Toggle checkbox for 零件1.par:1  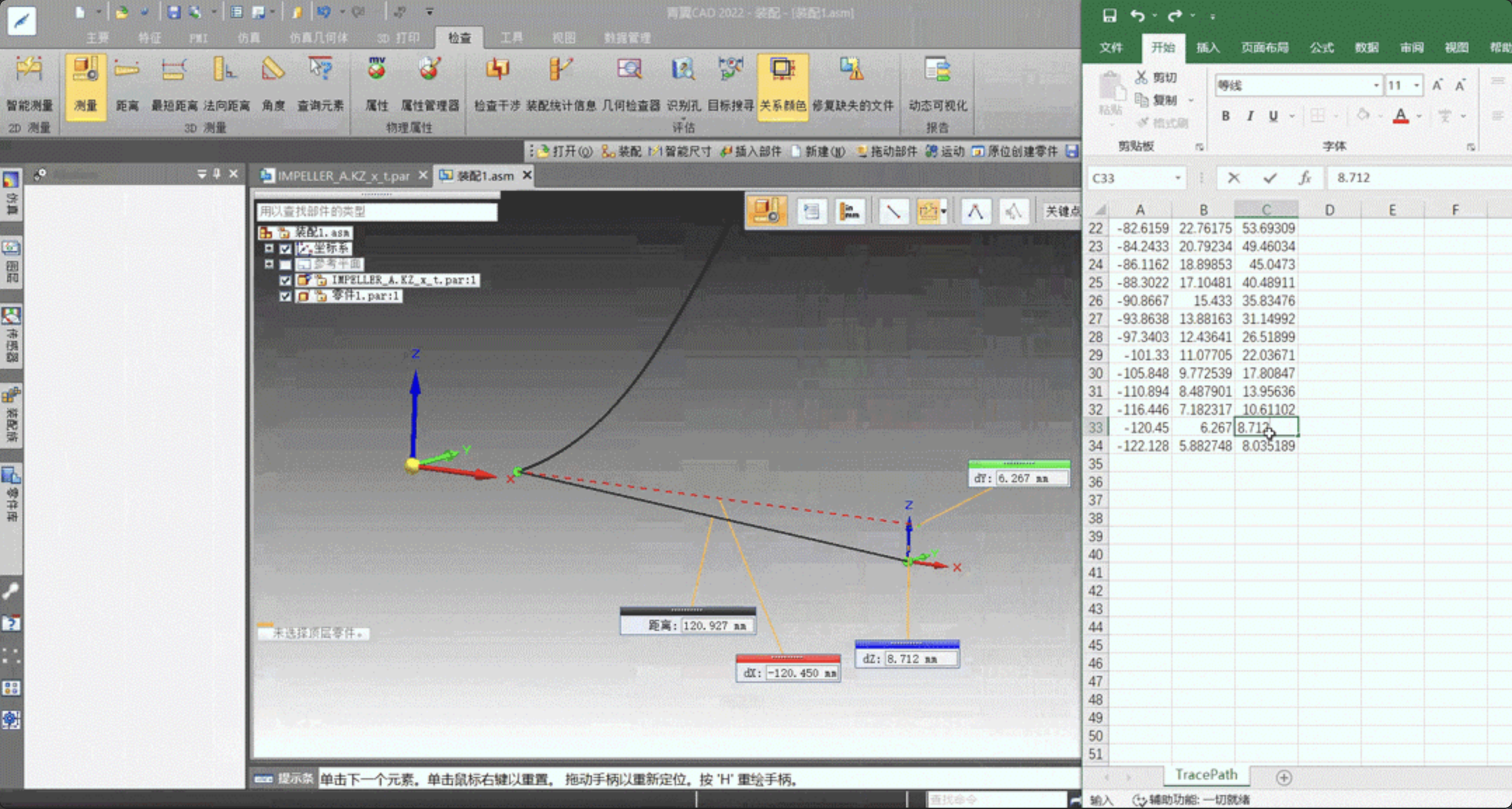coord(285,297)
